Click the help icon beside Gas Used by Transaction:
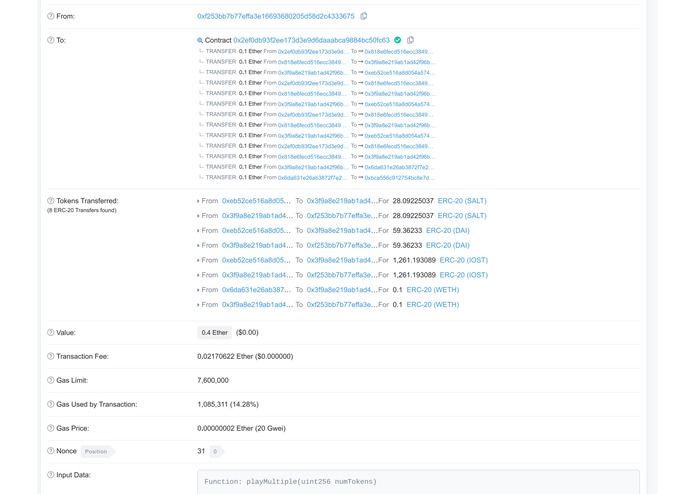The height and width of the screenshot is (494, 695). [x=51, y=404]
